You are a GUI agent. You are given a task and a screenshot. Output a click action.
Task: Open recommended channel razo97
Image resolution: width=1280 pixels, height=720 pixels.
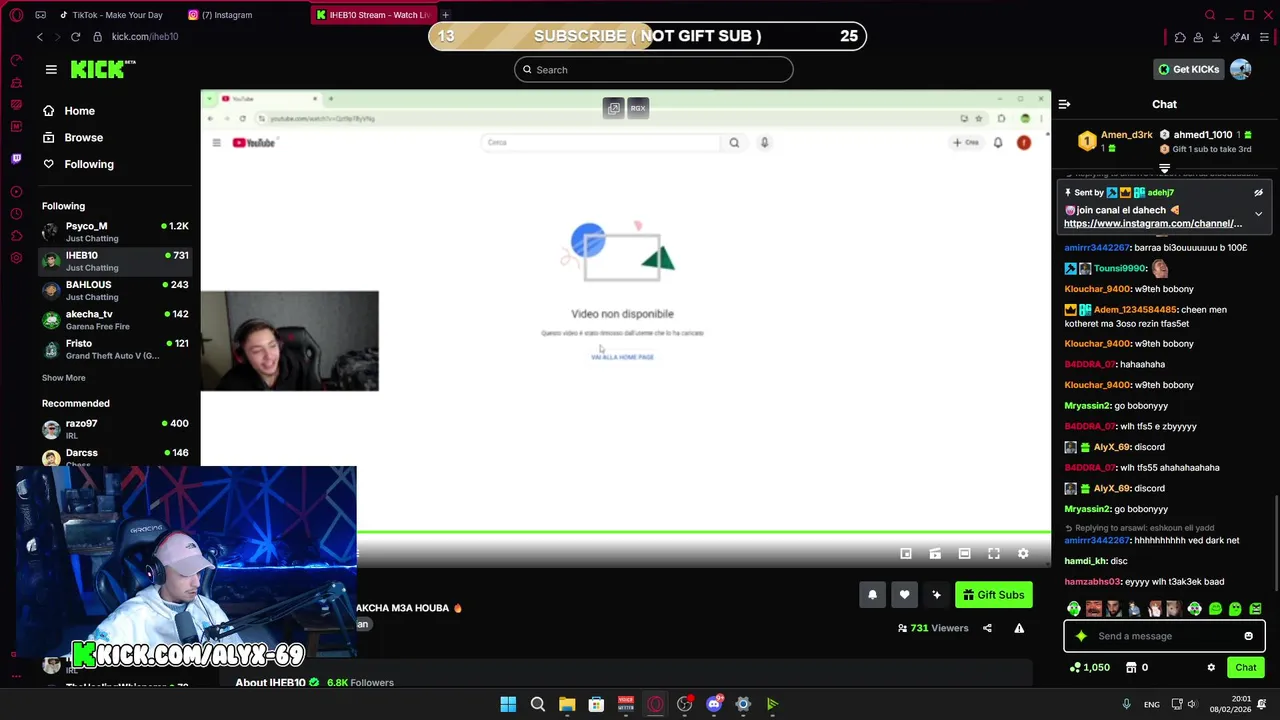tap(115, 429)
